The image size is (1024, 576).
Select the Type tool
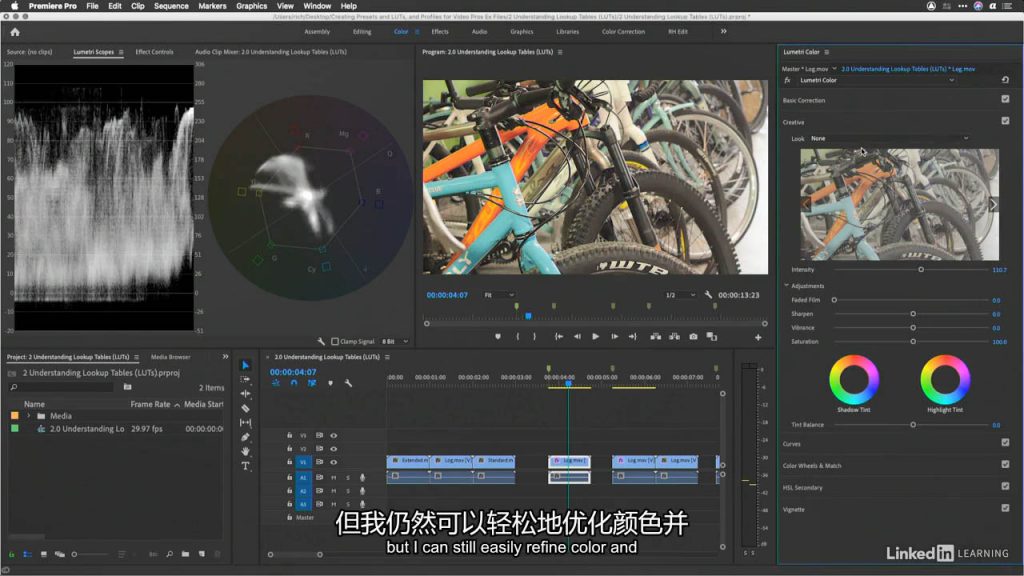click(246, 466)
